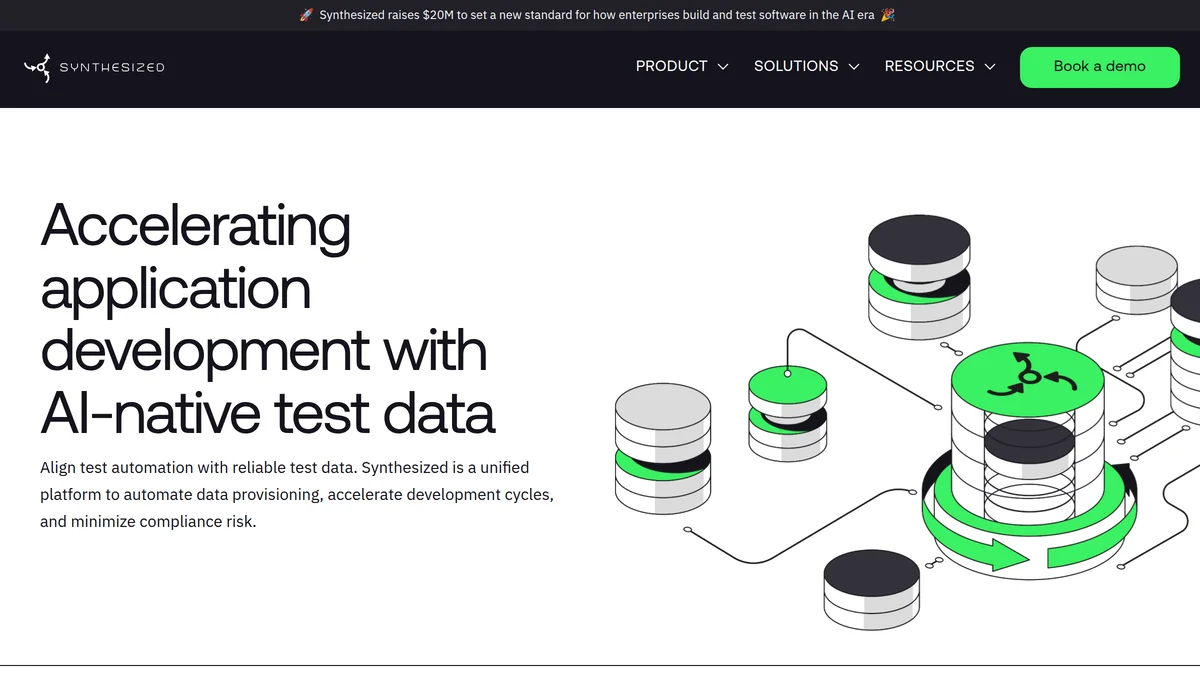Select SOLUTIONS in the navigation bar

(795, 66)
